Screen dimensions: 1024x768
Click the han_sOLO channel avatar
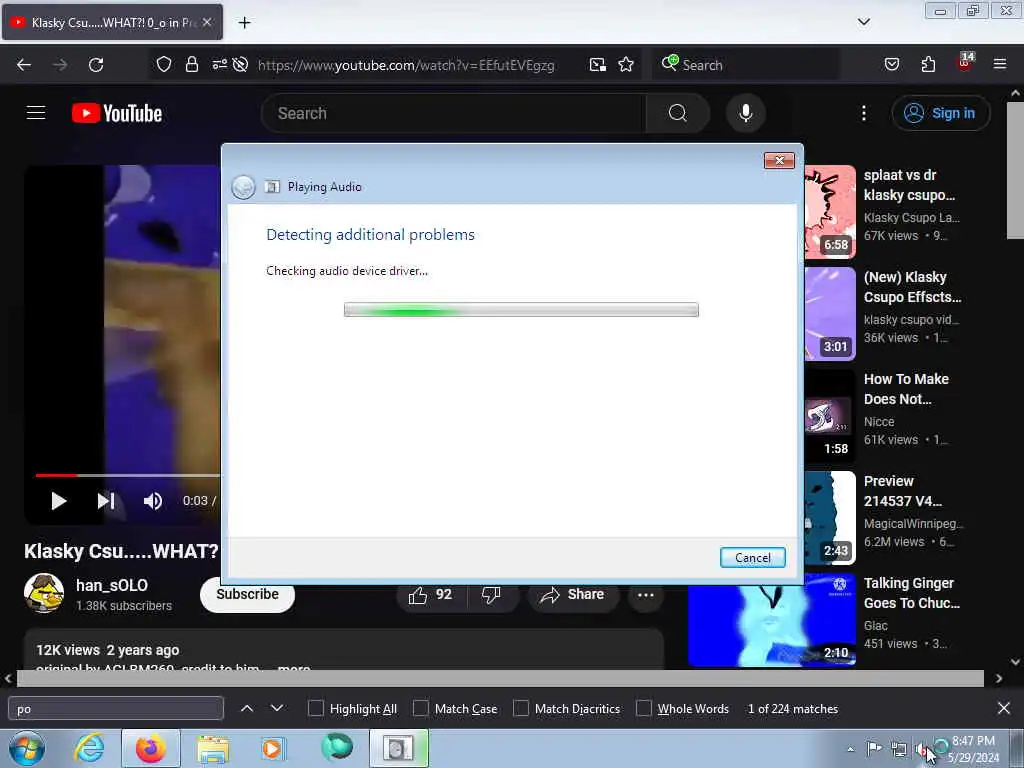pos(44,593)
